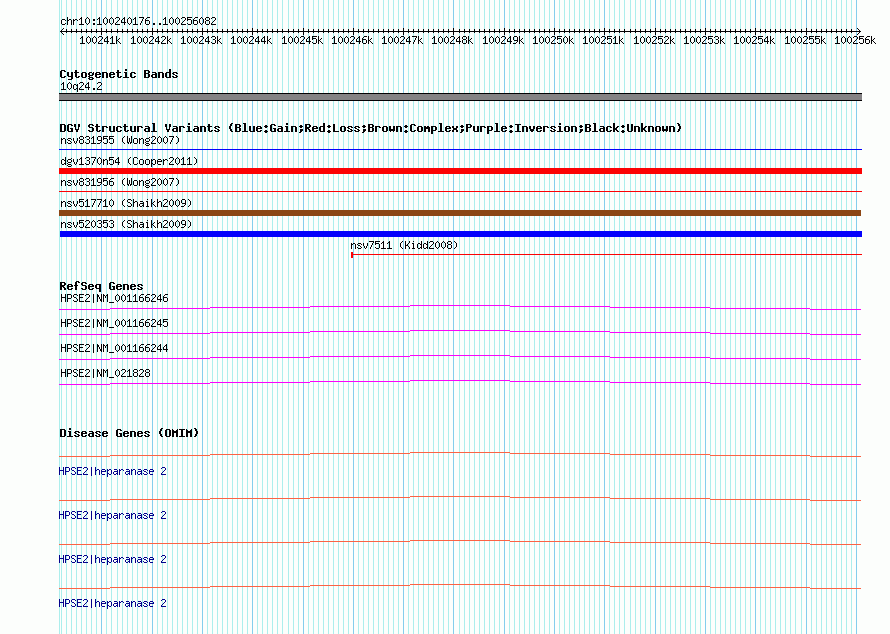Select the 100254k position on the ruler

point(754,40)
